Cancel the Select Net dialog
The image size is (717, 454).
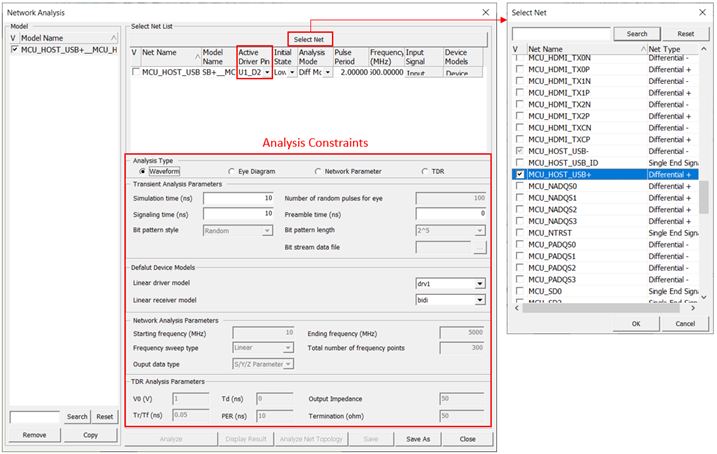coord(684,323)
